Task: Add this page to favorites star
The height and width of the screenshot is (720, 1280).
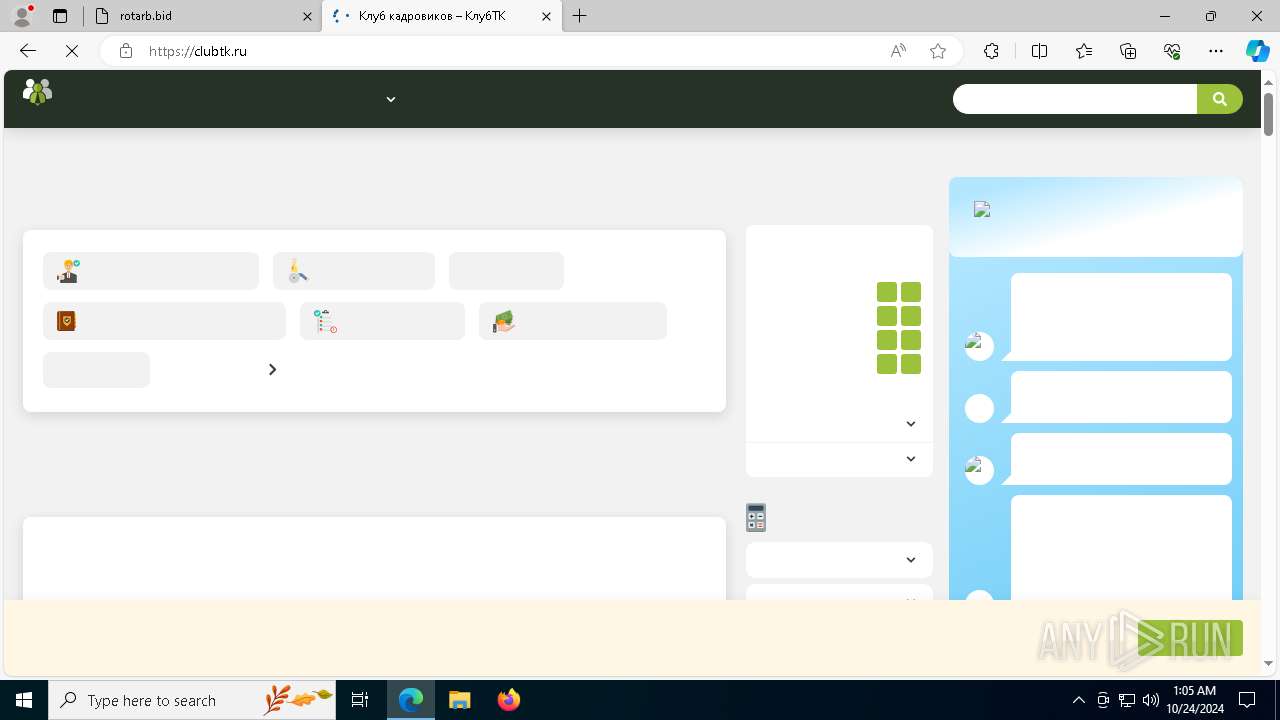Action: click(938, 51)
